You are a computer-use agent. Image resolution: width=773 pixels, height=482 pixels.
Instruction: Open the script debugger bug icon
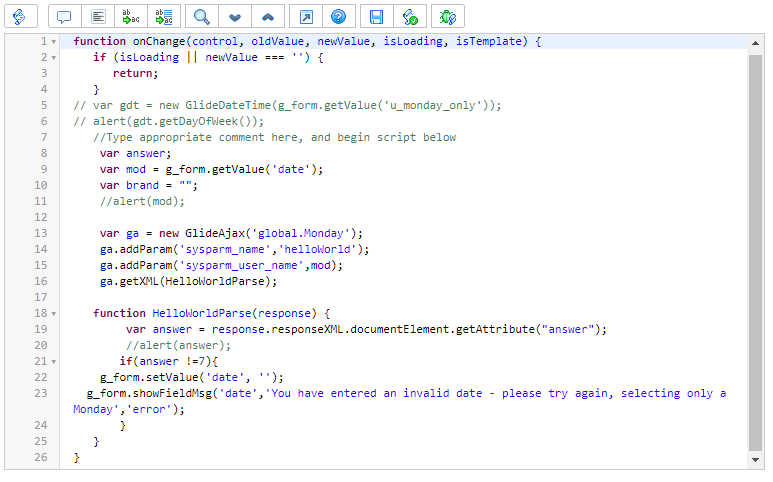pyautogui.click(x=448, y=17)
